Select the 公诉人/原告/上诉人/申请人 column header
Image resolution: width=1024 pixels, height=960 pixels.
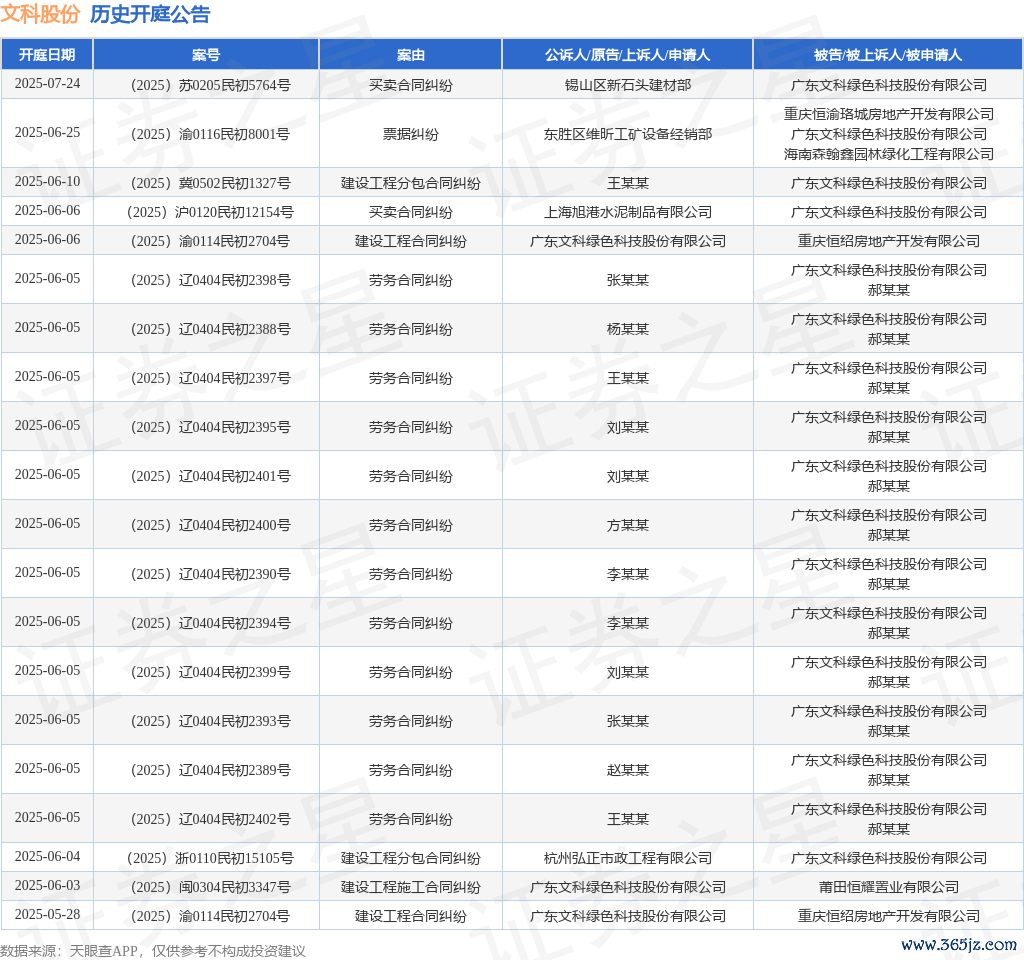[627, 55]
